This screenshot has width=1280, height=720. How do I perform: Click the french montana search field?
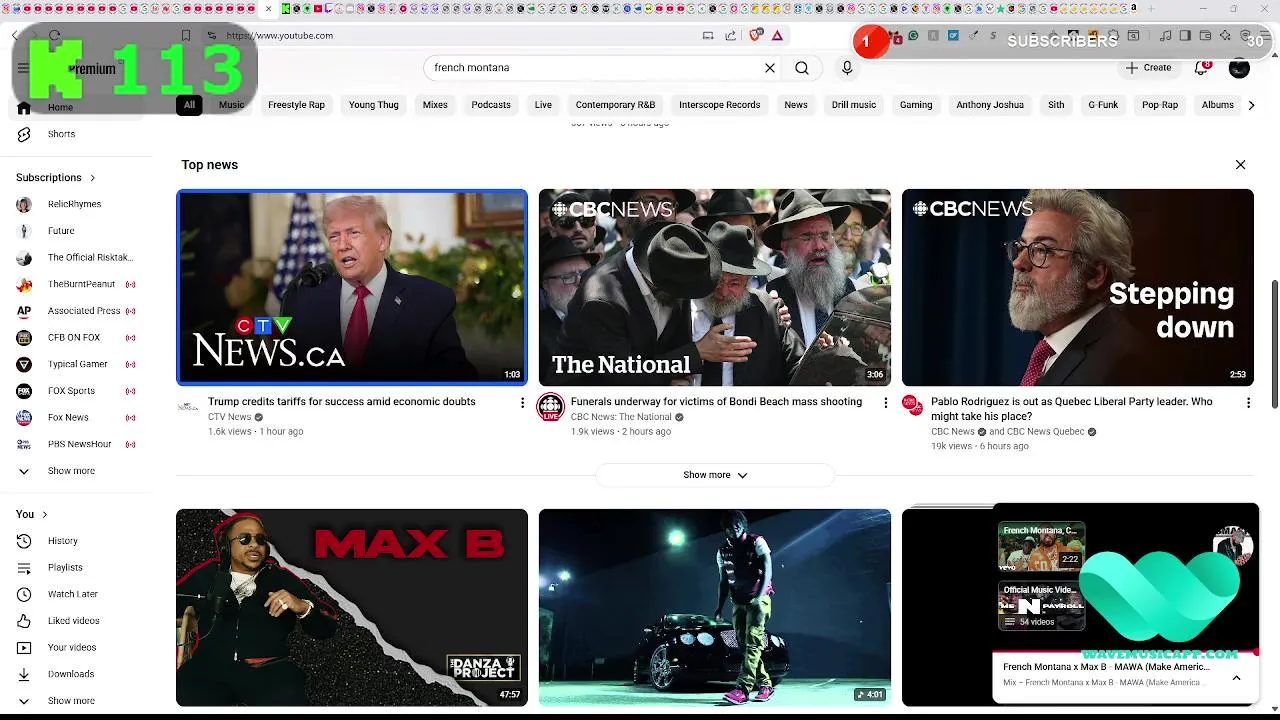click(x=595, y=68)
